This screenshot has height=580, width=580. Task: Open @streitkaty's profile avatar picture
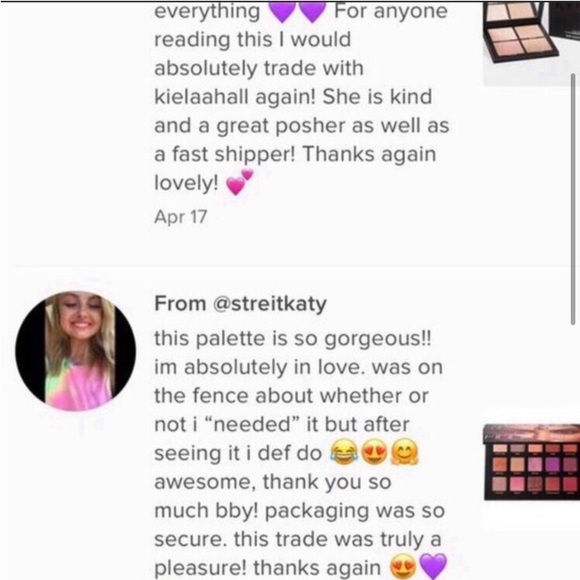tap(75, 351)
